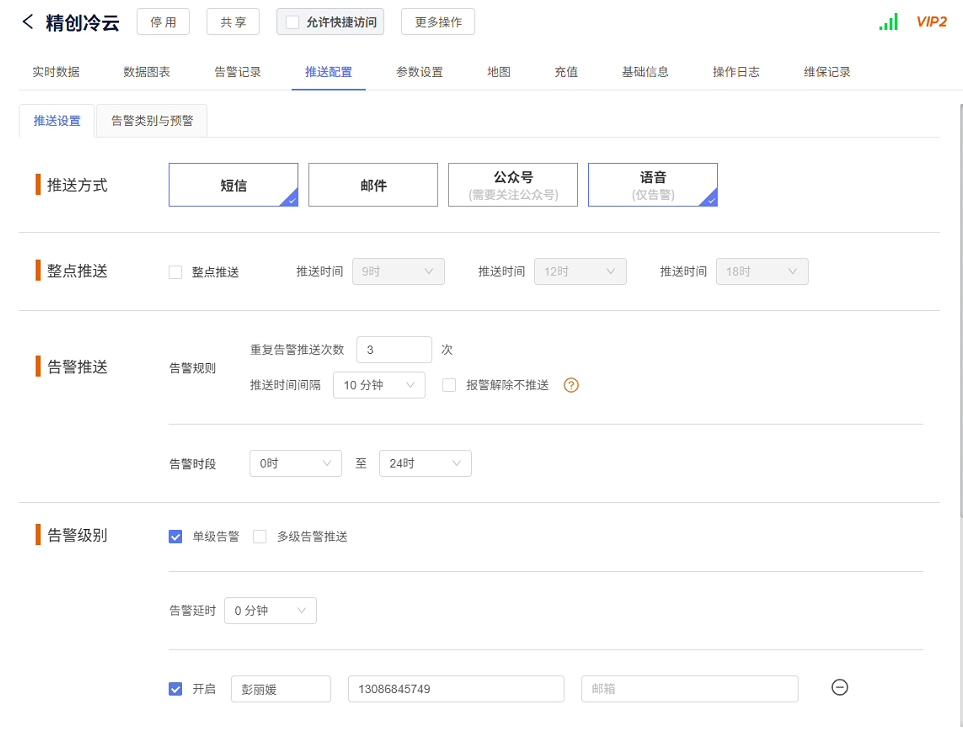Click the VIP2 badge icon
The width and height of the screenshot is (963, 731).
tap(931, 22)
